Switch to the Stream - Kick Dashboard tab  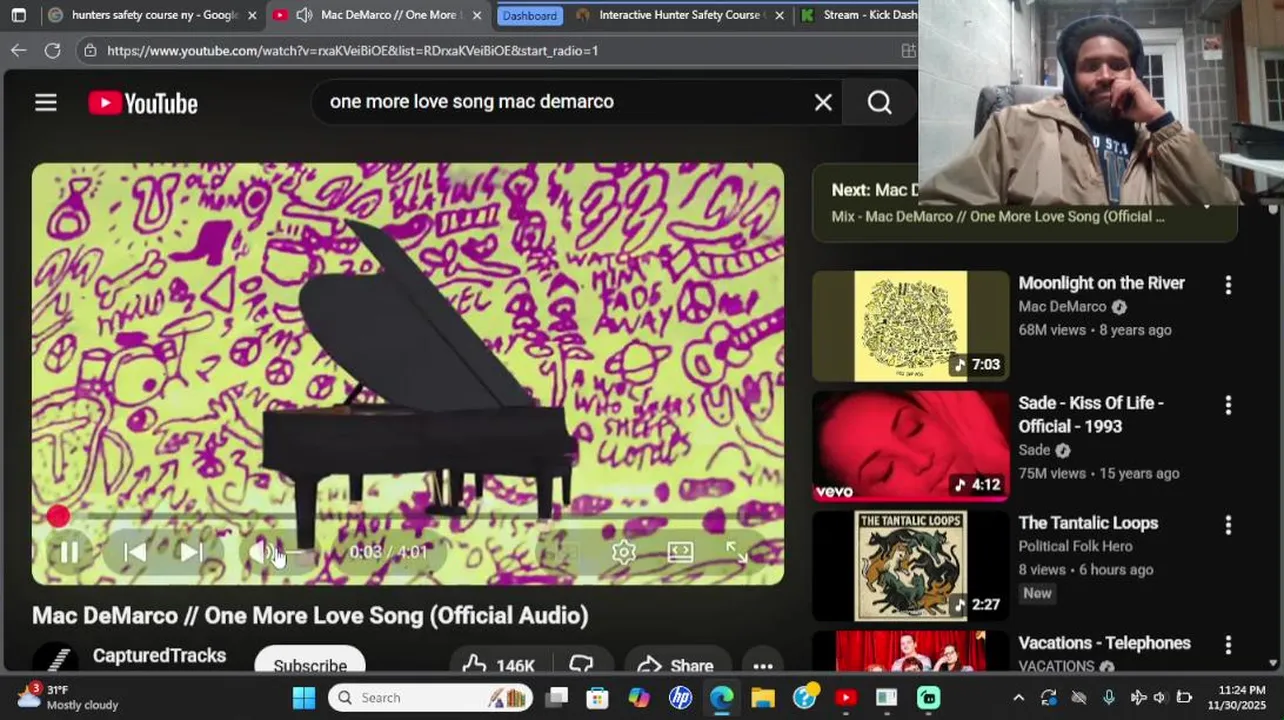(x=858, y=15)
